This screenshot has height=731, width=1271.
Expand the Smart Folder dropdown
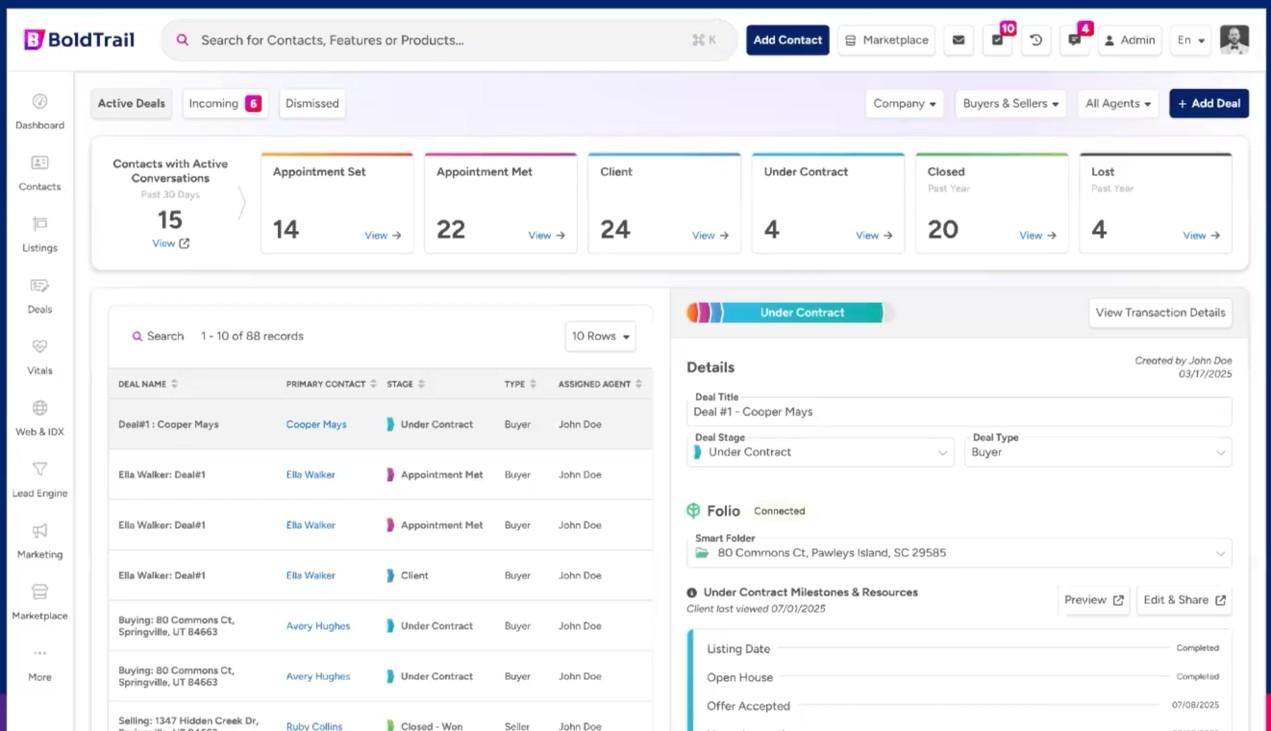[959, 552]
